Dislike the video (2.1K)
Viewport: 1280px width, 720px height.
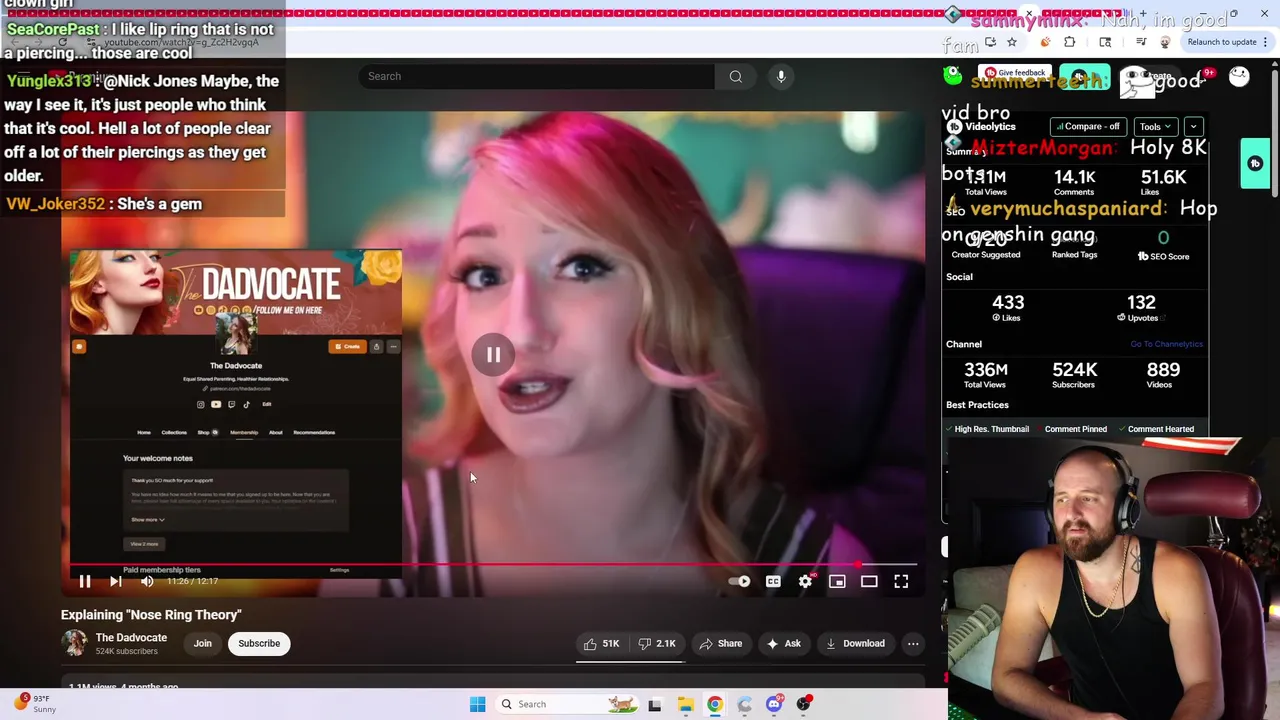(657, 644)
